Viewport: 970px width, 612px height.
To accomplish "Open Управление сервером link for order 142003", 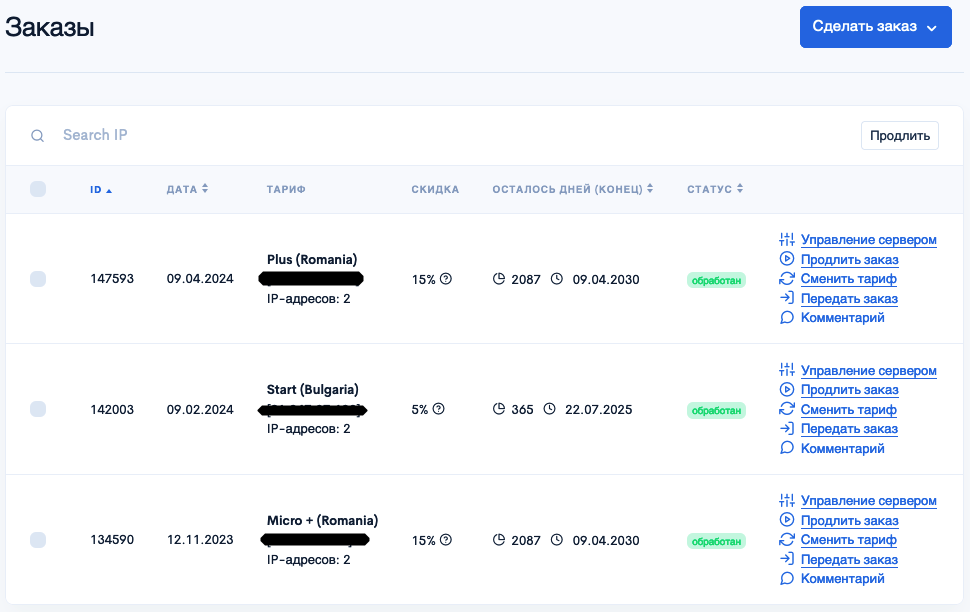I will 869,370.
